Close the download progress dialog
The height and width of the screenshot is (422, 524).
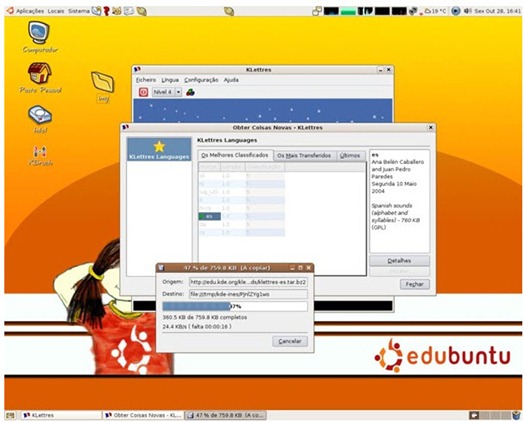[x=309, y=268]
